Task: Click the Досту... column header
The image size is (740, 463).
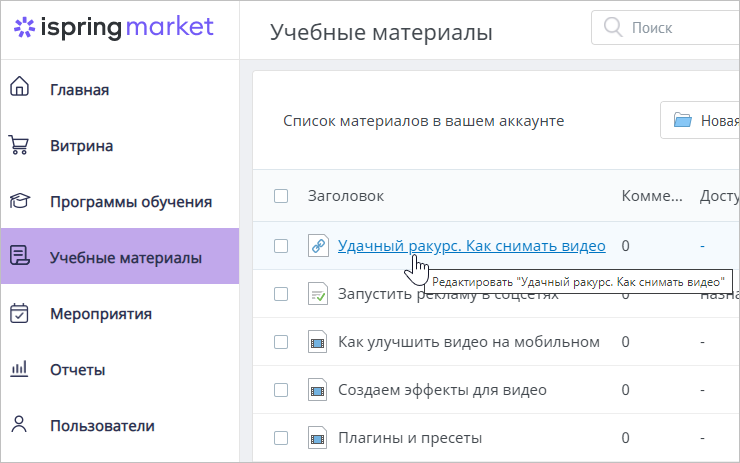Action: point(719,196)
